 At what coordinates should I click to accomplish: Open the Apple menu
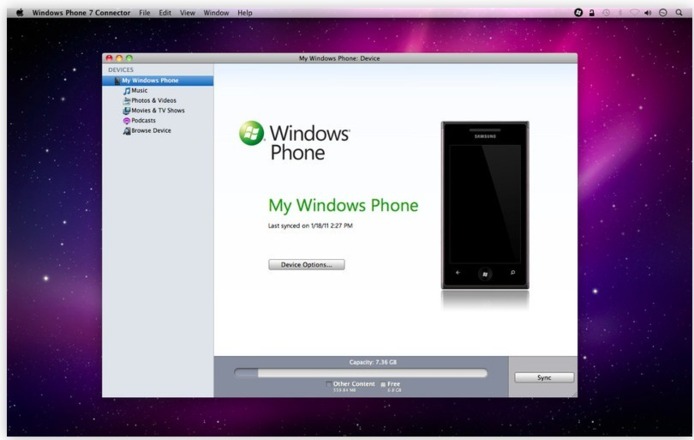pyautogui.click(x=19, y=13)
